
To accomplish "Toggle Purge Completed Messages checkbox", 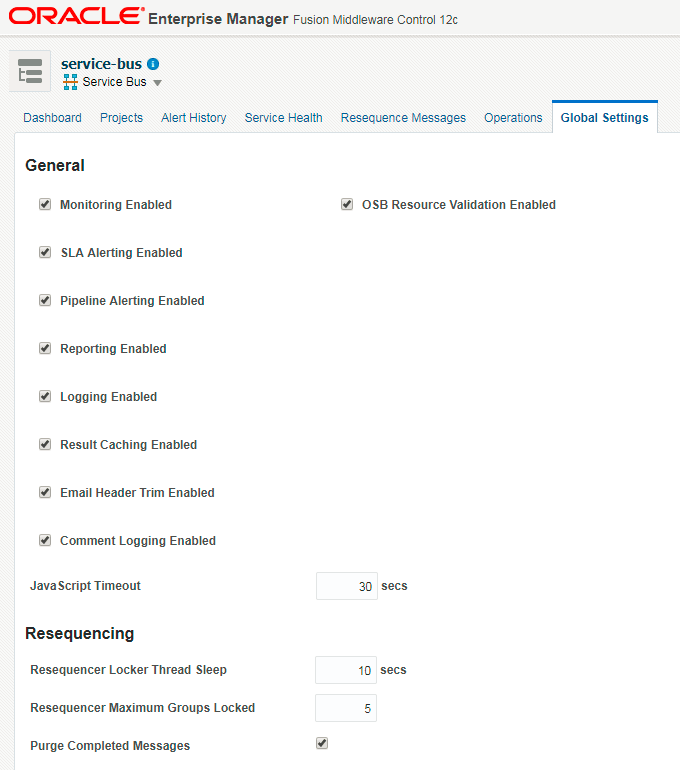I will pyautogui.click(x=322, y=743).
